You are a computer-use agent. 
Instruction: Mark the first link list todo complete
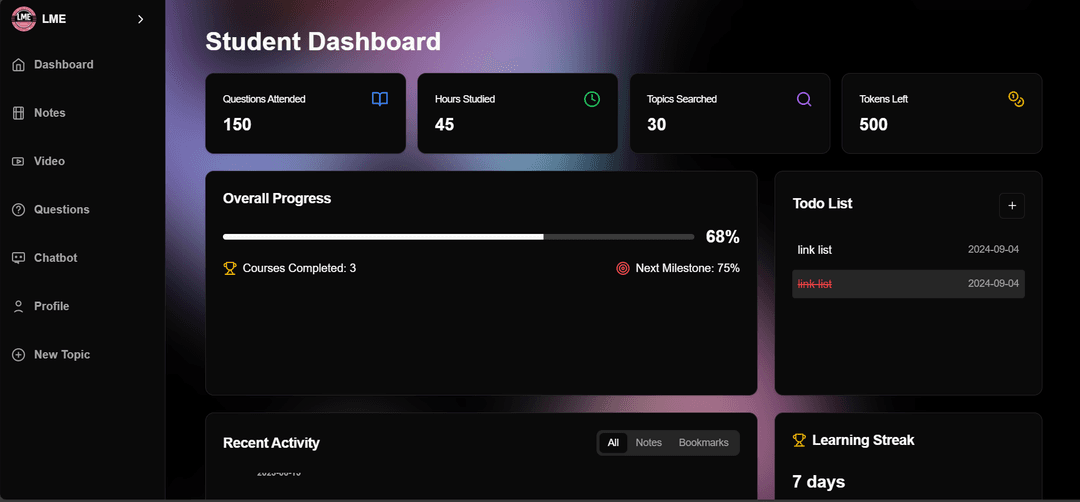click(x=815, y=249)
